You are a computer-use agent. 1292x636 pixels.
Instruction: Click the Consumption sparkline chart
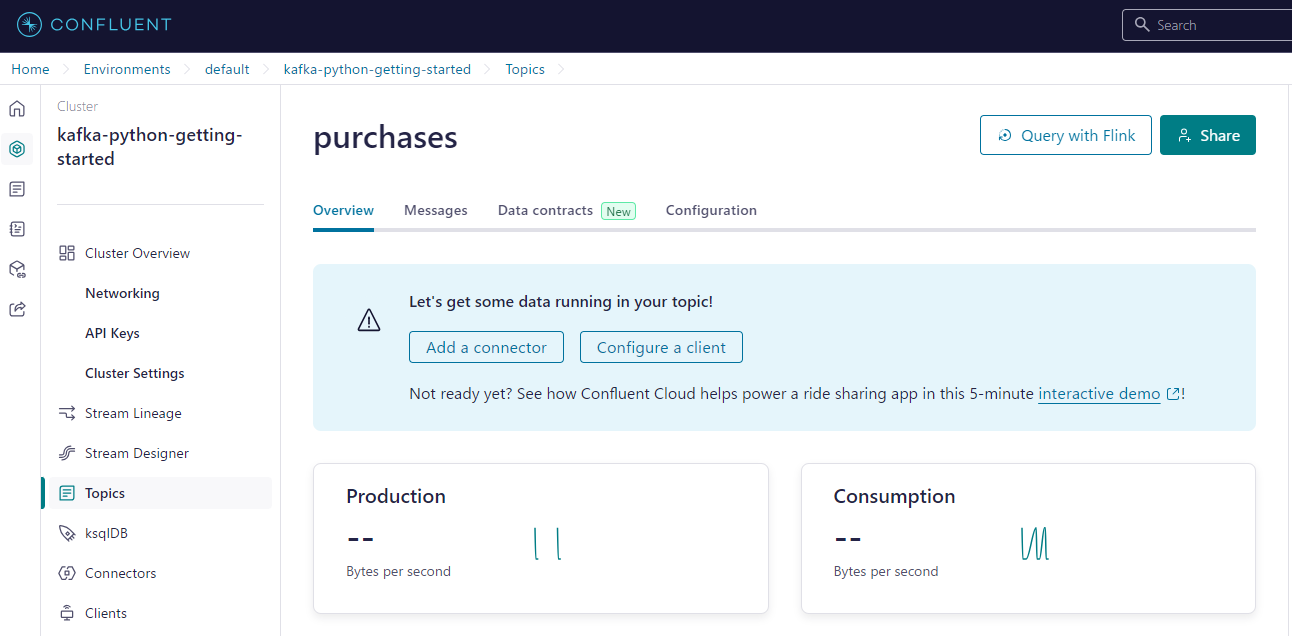pyautogui.click(x=1034, y=544)
